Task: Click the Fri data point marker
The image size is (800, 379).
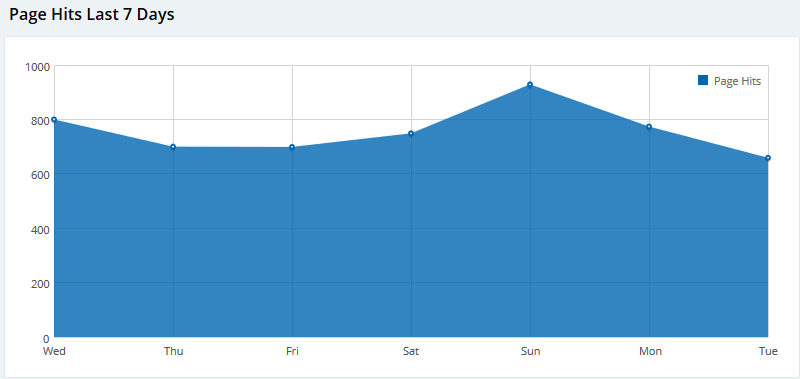Action: 292,147
